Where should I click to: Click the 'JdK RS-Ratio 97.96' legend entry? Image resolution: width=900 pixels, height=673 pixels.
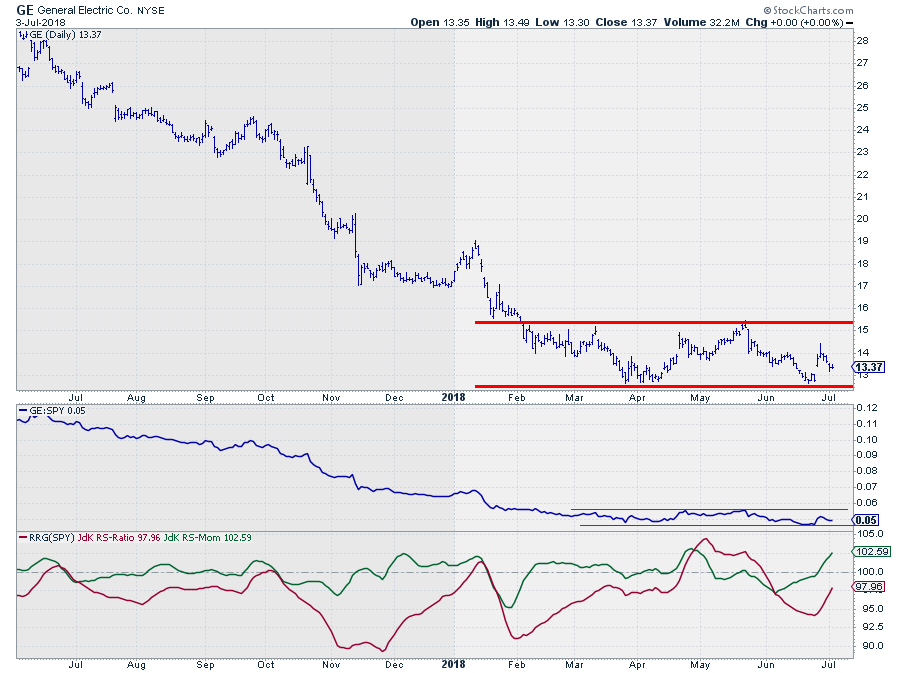click(119, 538)
